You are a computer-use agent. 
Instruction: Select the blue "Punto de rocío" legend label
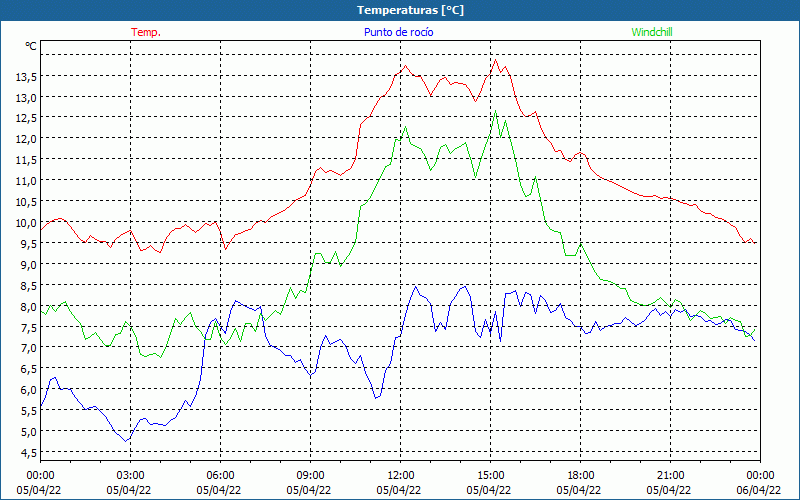tap(398, 32)
